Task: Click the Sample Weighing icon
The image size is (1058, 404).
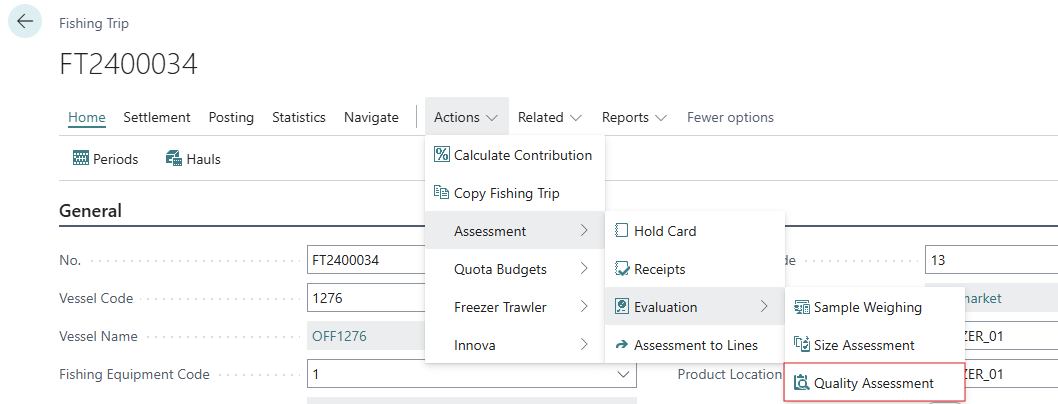Action: tap(801, 307)
